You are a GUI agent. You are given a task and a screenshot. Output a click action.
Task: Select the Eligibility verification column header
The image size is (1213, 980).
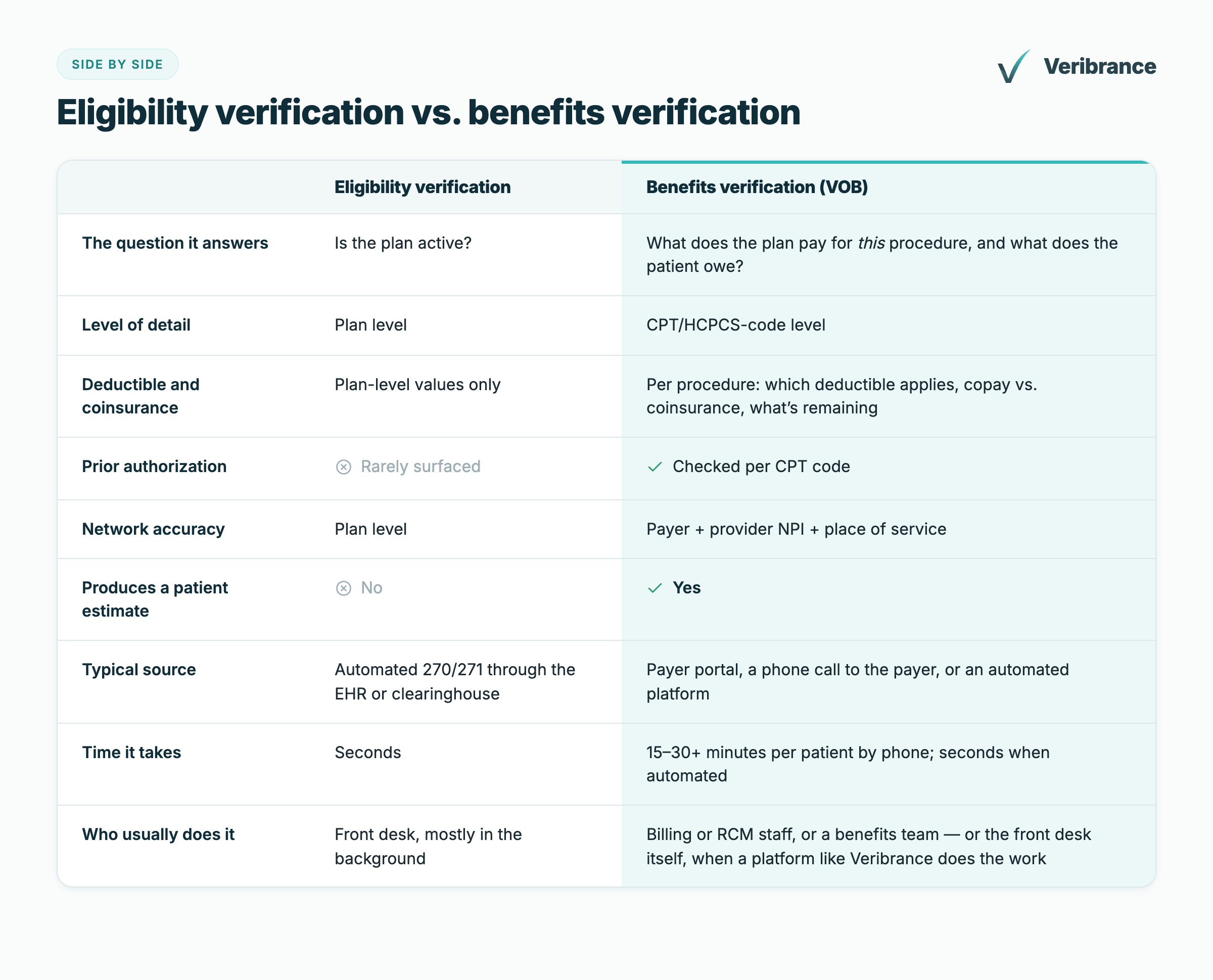(x=422, y=187)
